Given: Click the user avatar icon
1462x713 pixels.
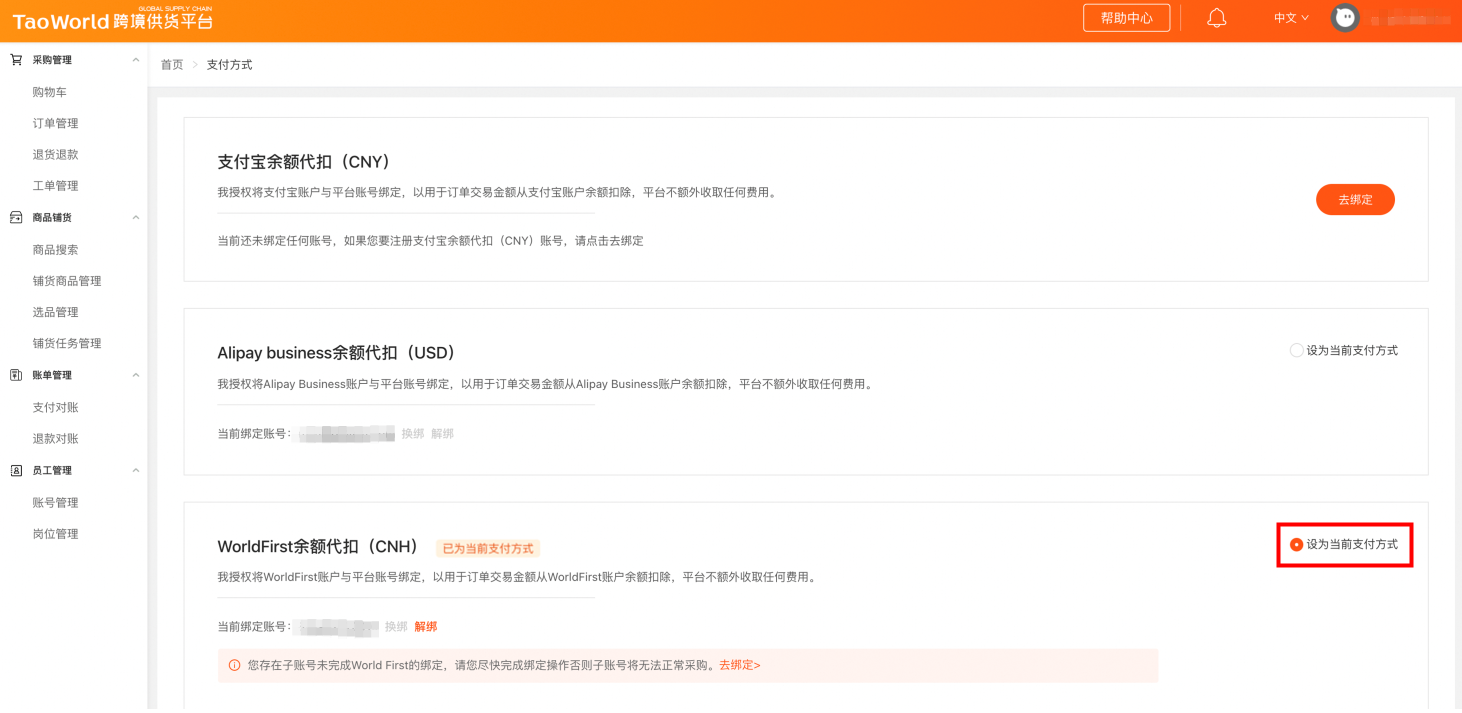Looking at the screenshot, I should point(1344,17).
